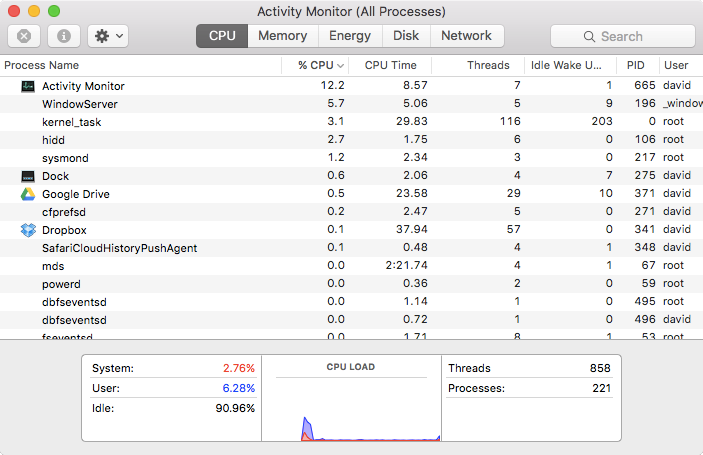Toggle % CPU column sort order
The image size is (703, 455).
click(315, 65)
